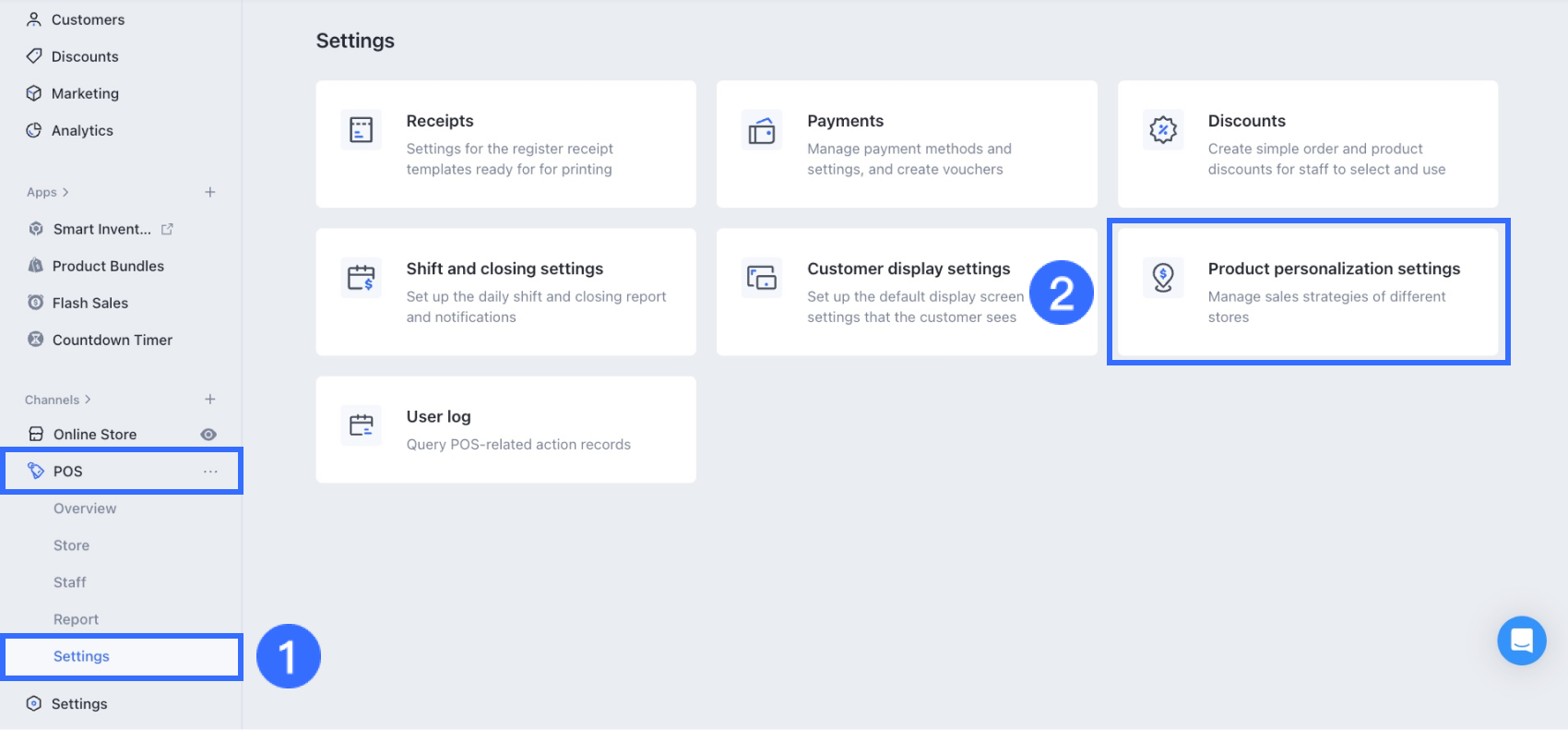This screenshot has height=730, width=1568.
Task: Click the Customer display screen icon
Action: tap(762, 278)
